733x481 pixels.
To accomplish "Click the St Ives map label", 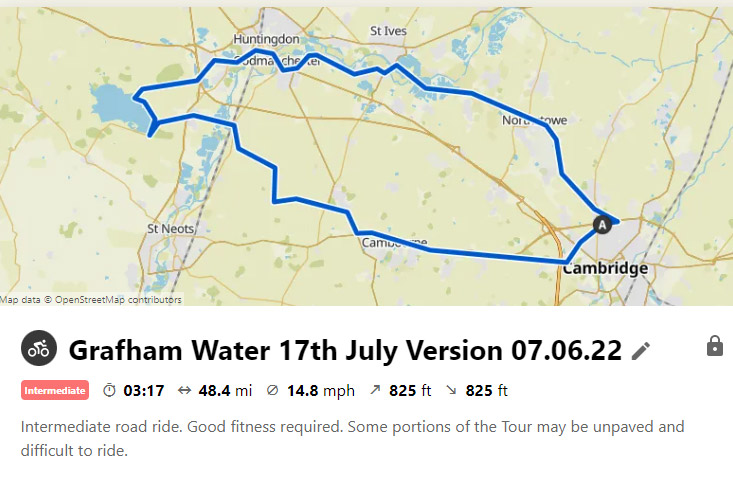I will (x=388, y=31).
